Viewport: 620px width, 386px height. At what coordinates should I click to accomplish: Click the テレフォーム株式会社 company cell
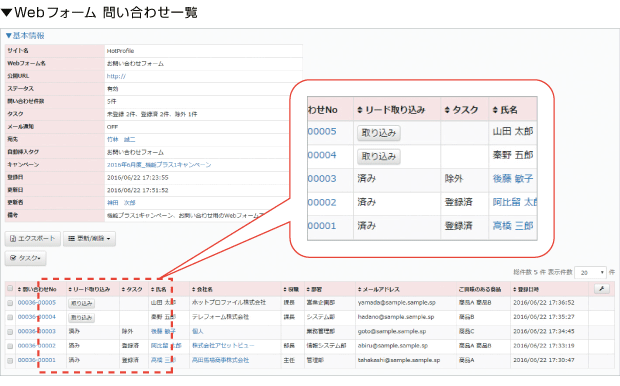click(x=221, y=317)
